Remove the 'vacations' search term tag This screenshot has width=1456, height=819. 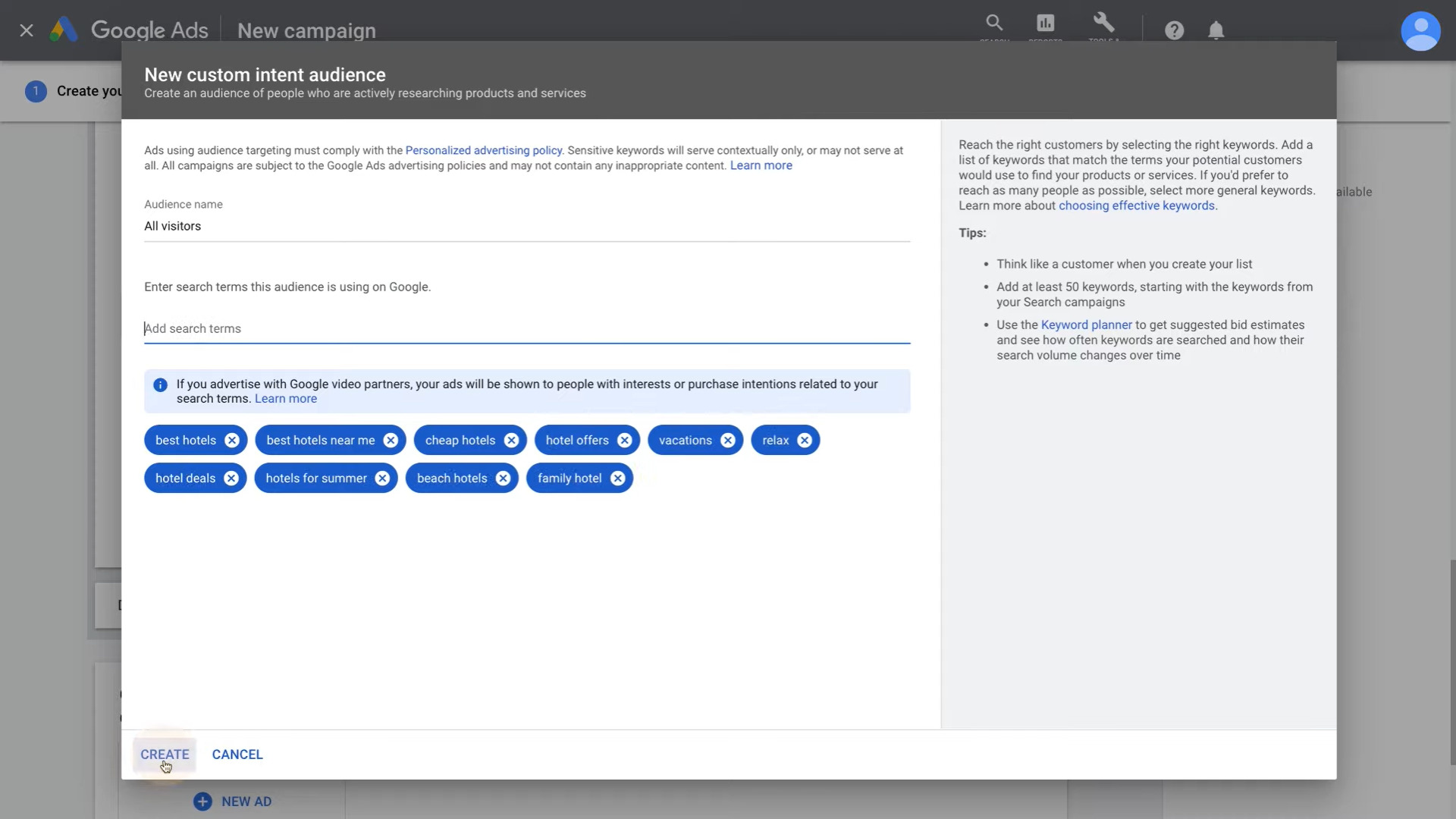pos(728,440)
